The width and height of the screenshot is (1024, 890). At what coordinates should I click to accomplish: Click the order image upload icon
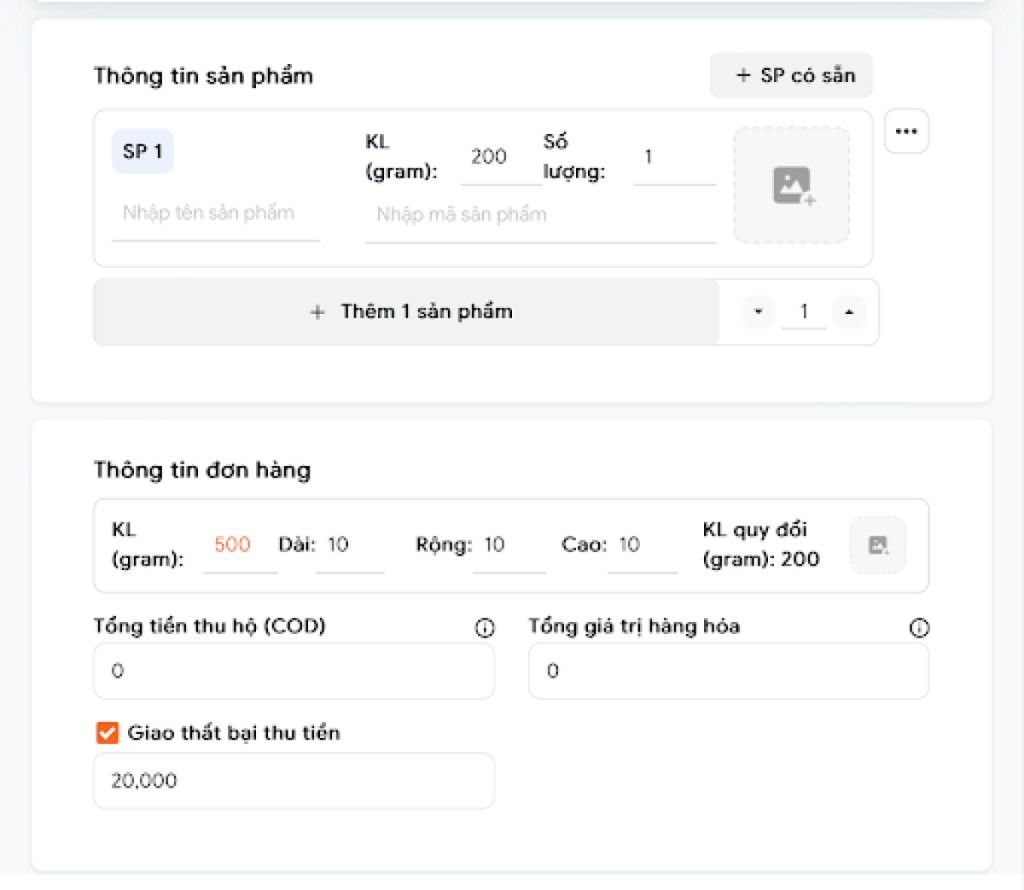[877, 545]
